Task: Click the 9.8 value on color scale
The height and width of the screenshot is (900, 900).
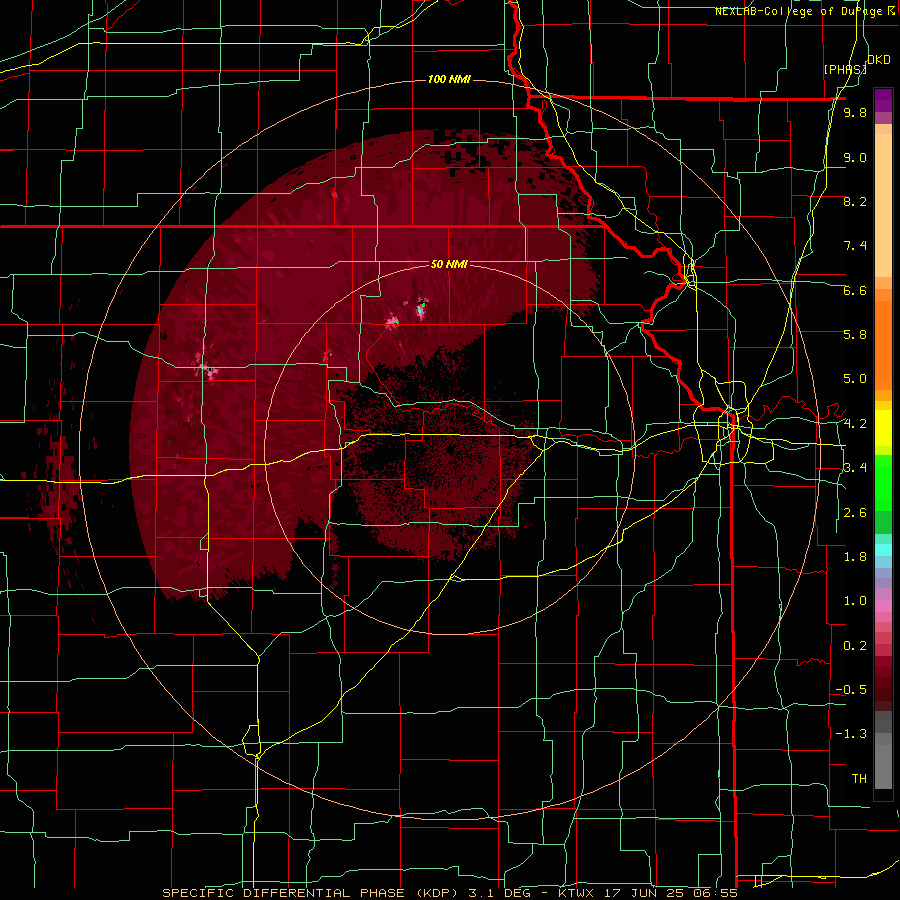Action: pyautogui.click(x=855, y=113)
